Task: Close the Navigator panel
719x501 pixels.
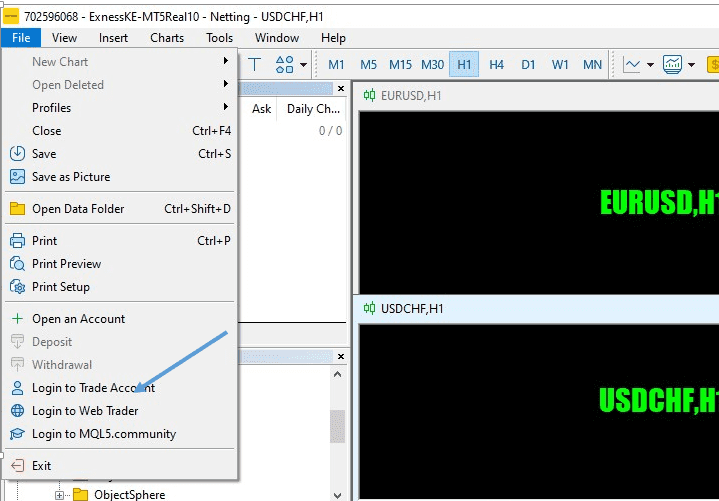Action: 341,356
